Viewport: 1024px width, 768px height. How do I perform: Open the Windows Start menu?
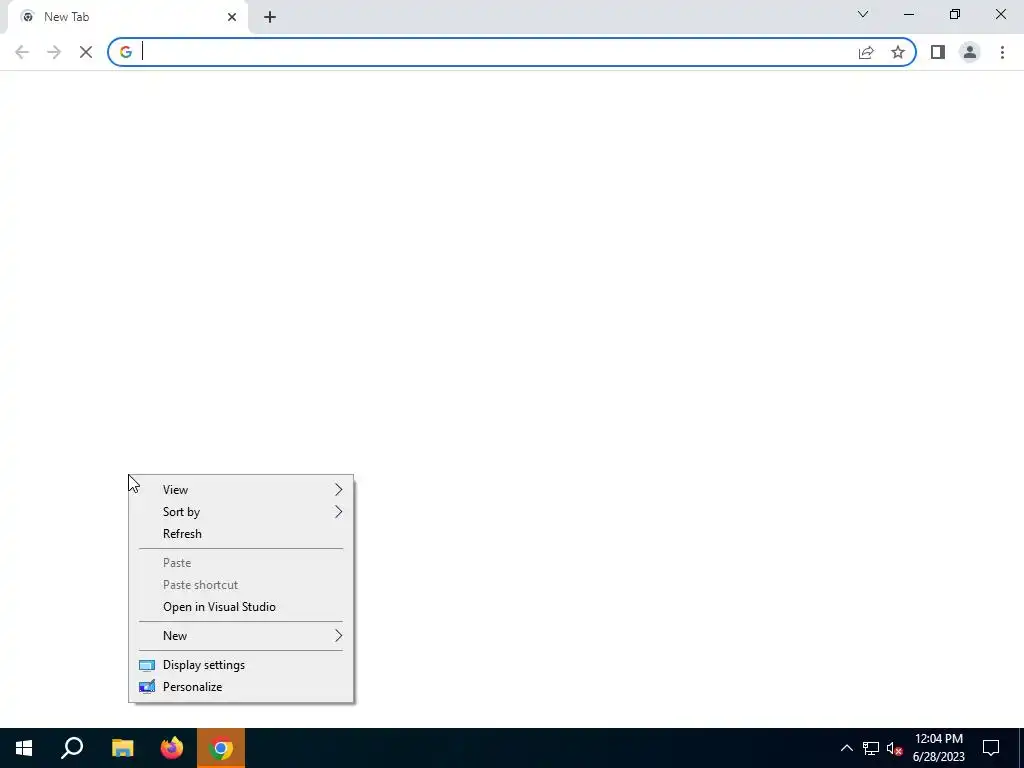click(x=24, y=748)
